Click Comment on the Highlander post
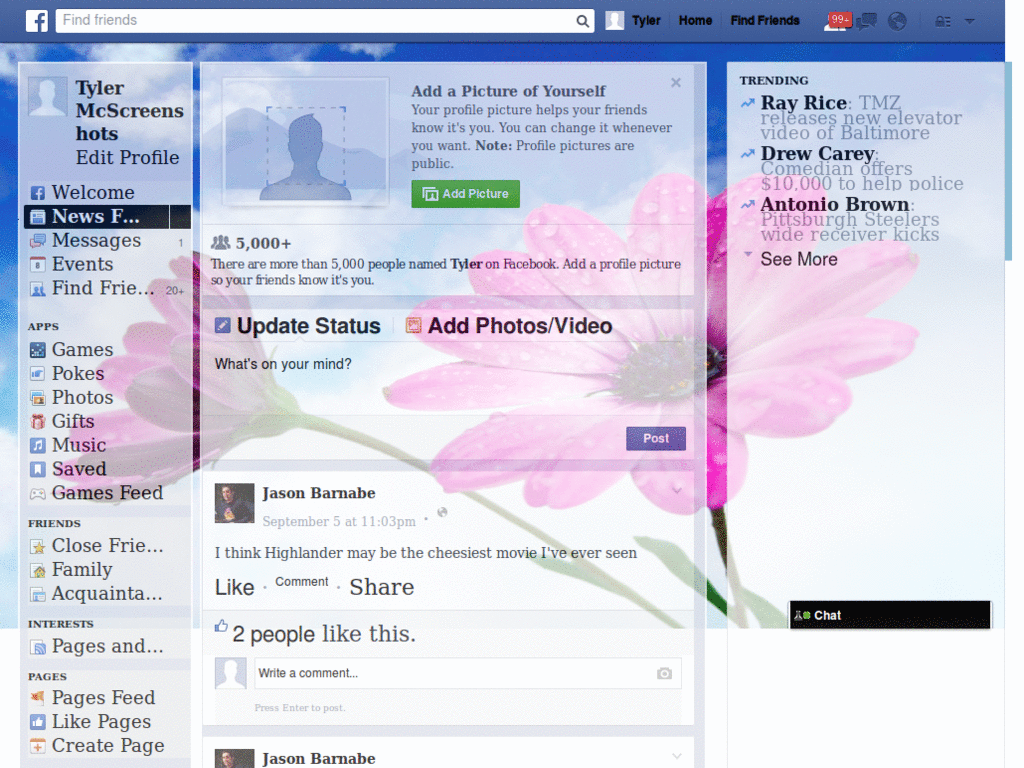Image resolution: width=1024 pixels, height=768 pixels. 302,582
